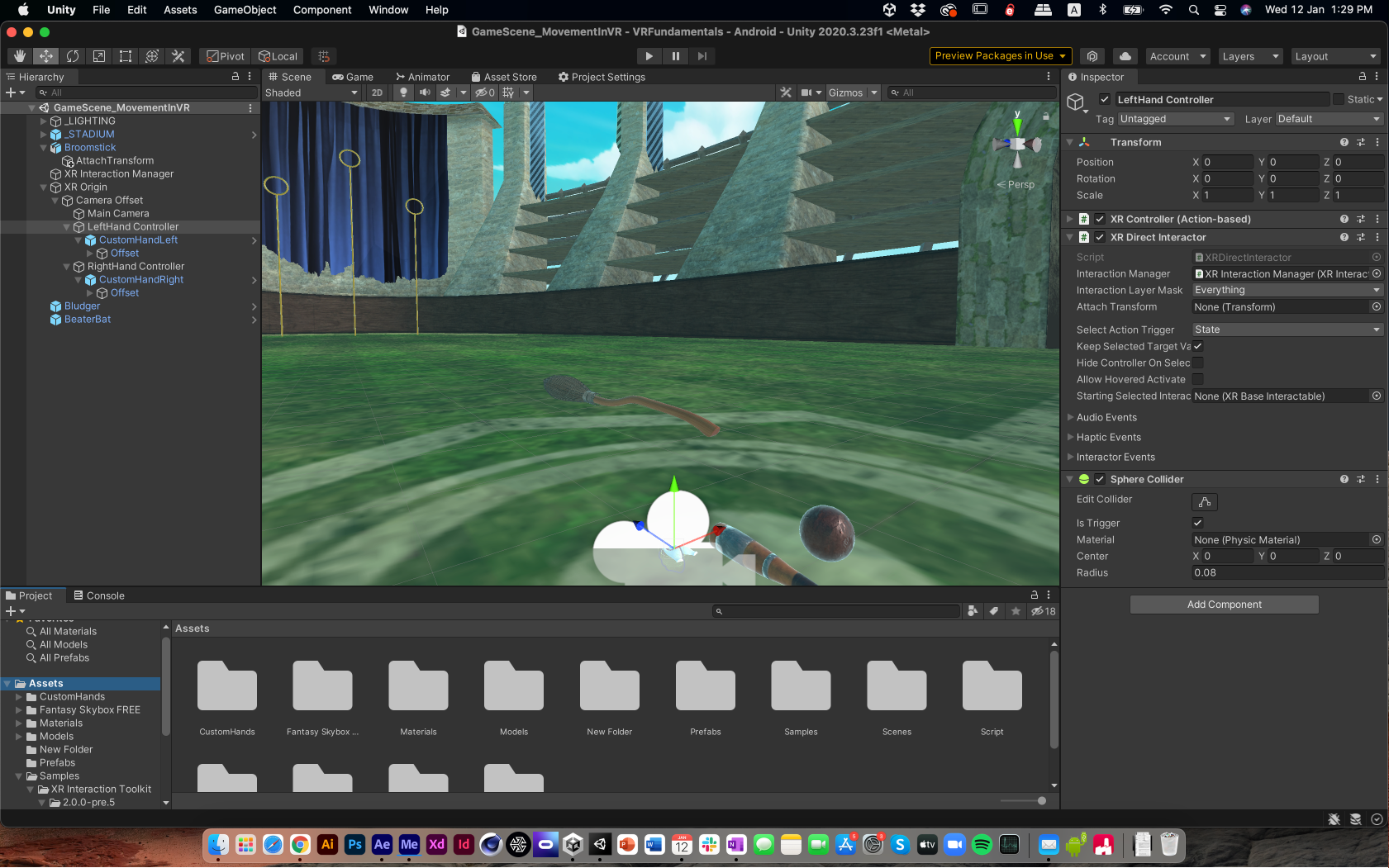The image size is (1389, 868).
Task: Select the Rect tool
Action: coord(126,56)
